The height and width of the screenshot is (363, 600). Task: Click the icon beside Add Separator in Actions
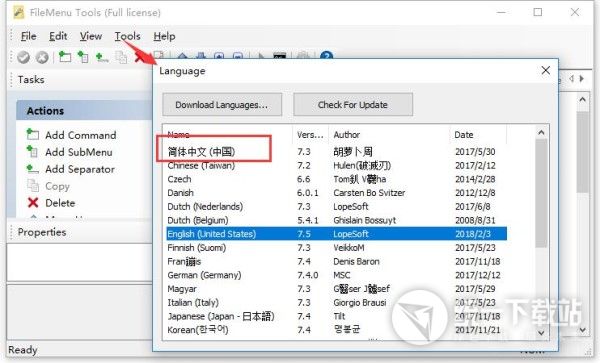[33, 169]
